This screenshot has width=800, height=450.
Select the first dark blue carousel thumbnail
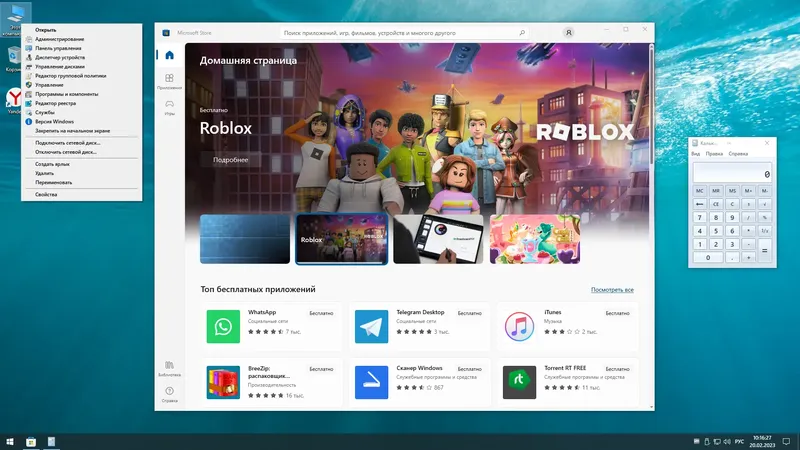pyautogui.click(x=245, y=239)
